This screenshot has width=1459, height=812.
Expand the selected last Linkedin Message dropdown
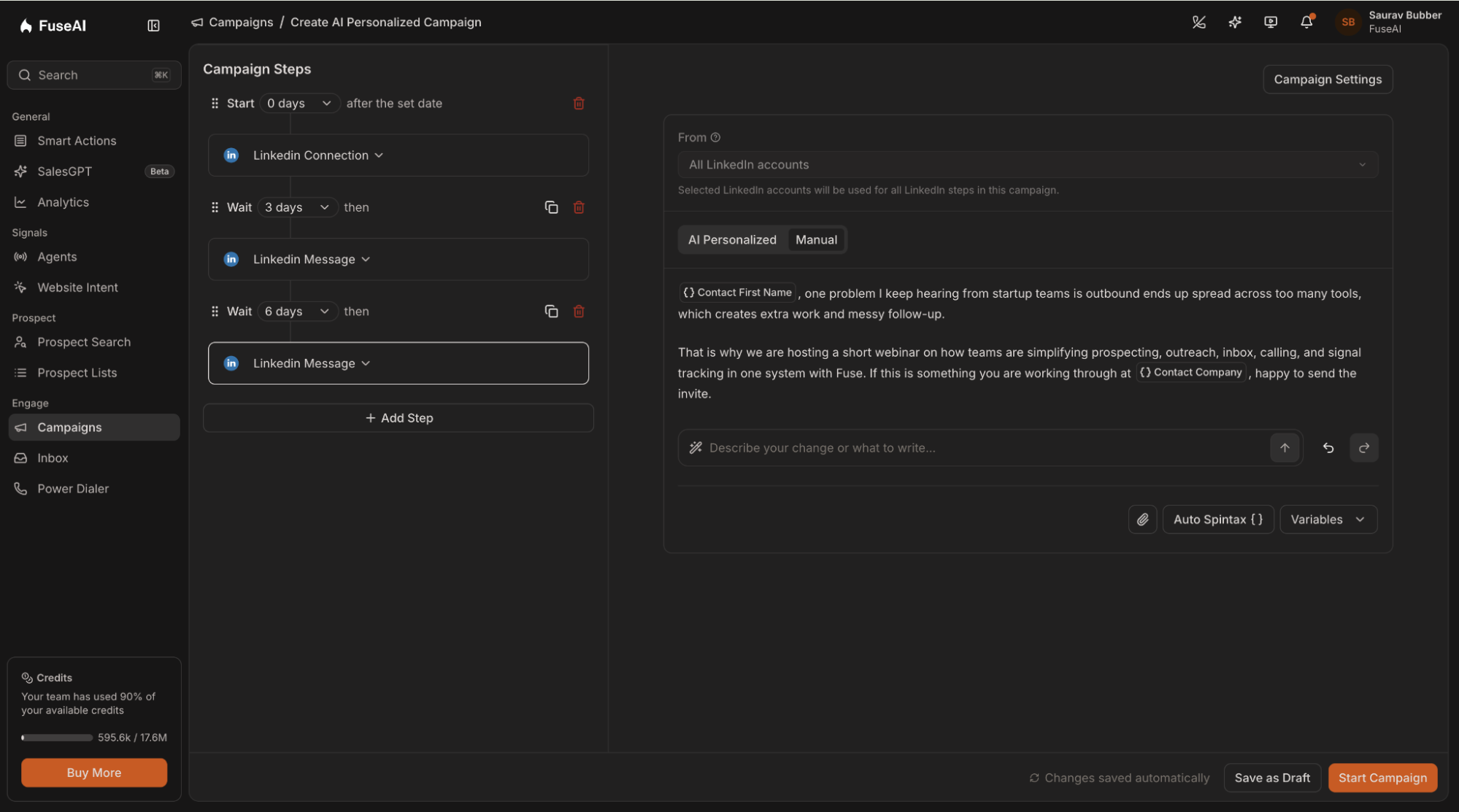(312, 363)
